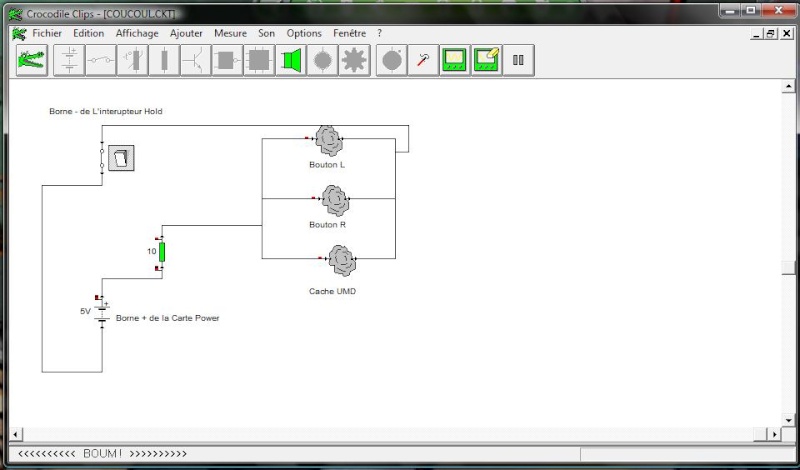
Task: Select the blown Bouton L component
Action: (x=329, y=140)
